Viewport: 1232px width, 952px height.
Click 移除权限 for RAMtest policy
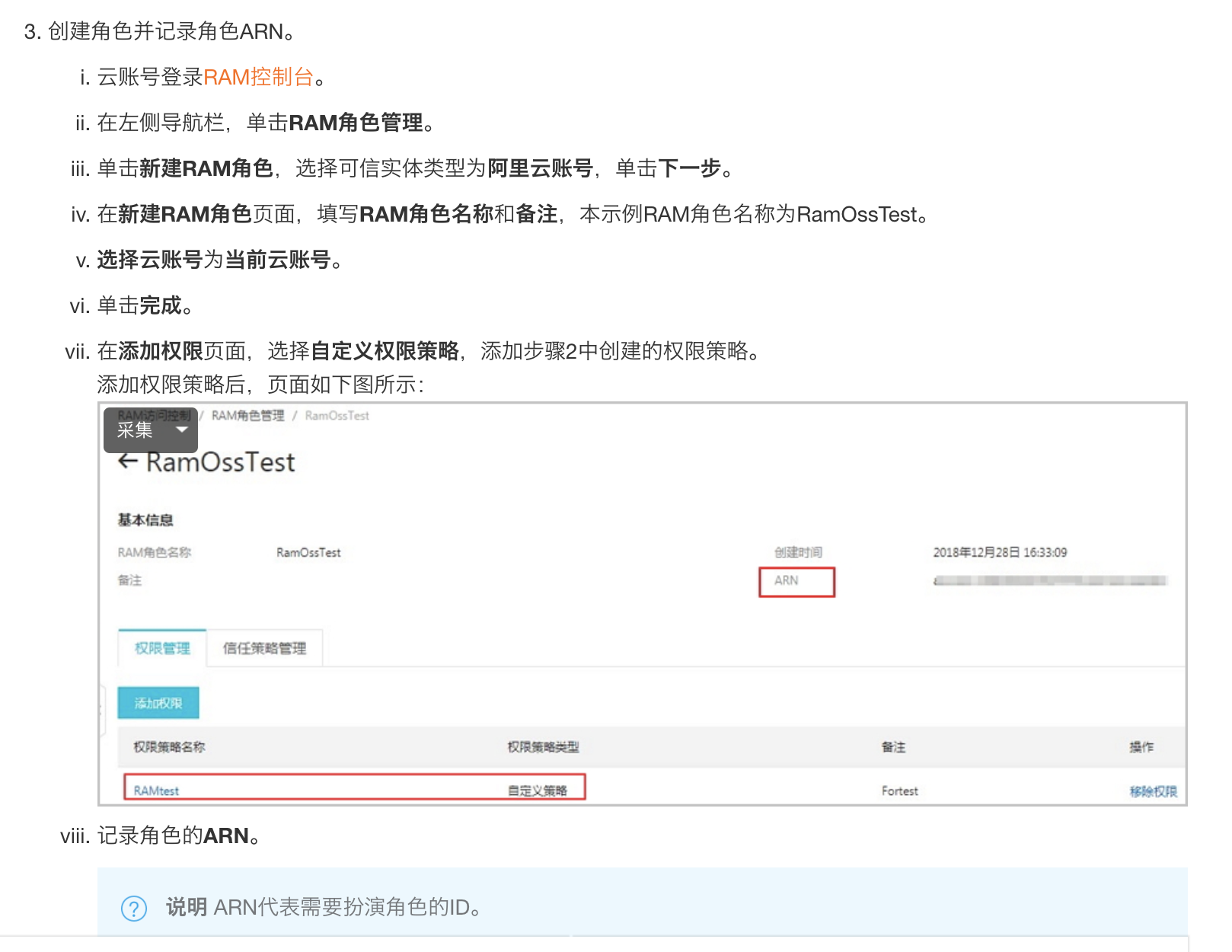coord(1153,791)
